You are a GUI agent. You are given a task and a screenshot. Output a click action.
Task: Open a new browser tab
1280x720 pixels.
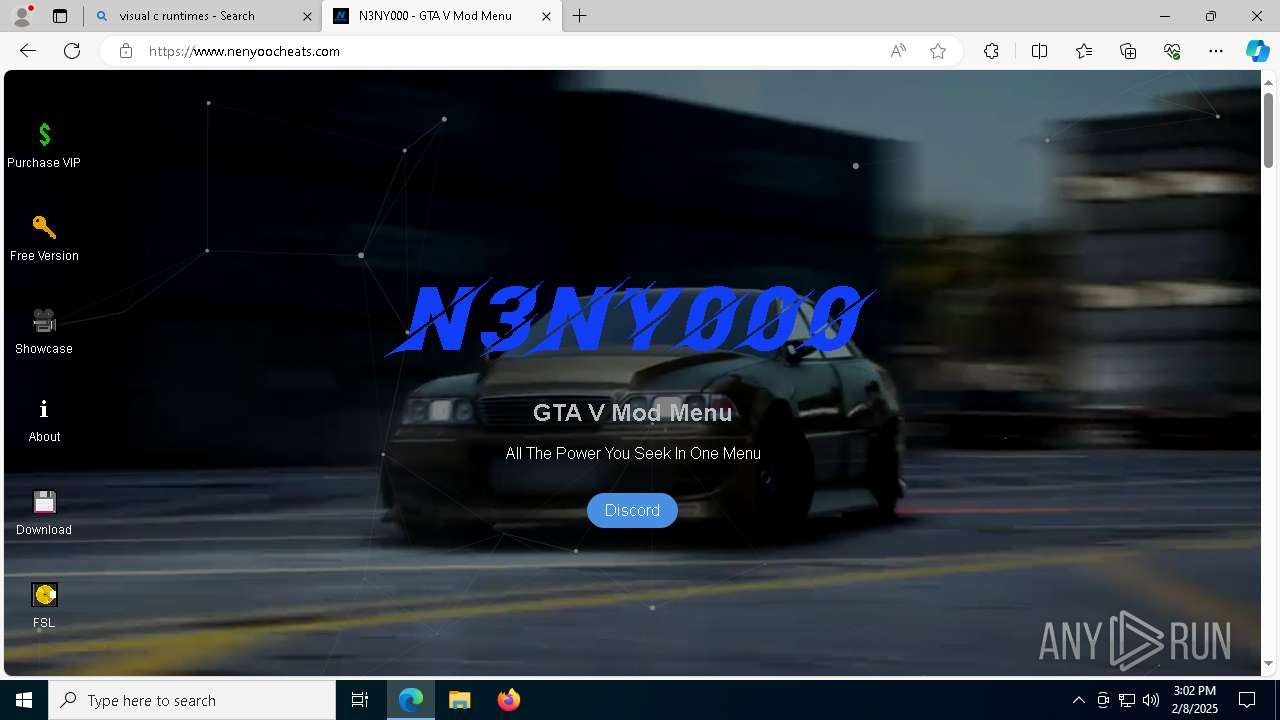579,16
